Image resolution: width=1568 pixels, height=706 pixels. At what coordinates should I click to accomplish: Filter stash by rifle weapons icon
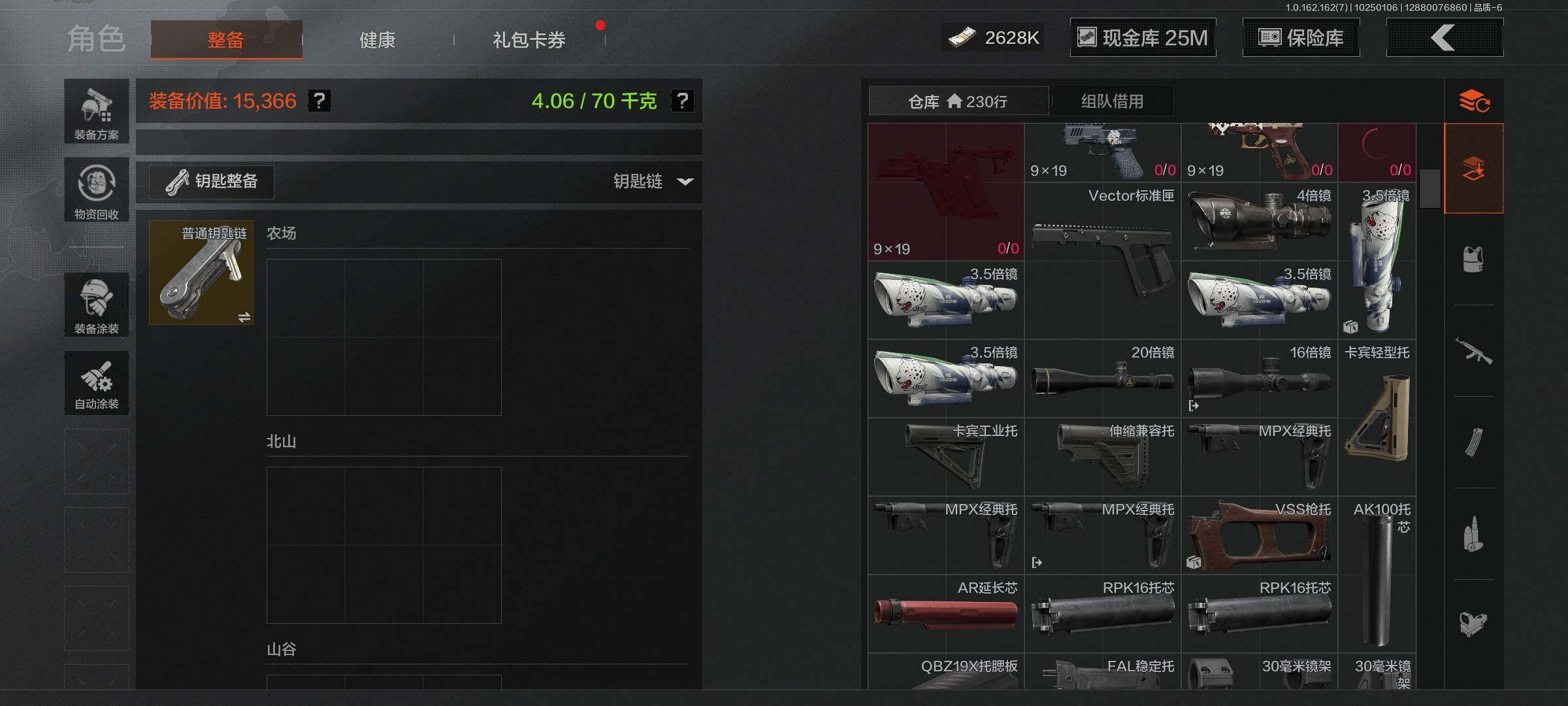1473,351
